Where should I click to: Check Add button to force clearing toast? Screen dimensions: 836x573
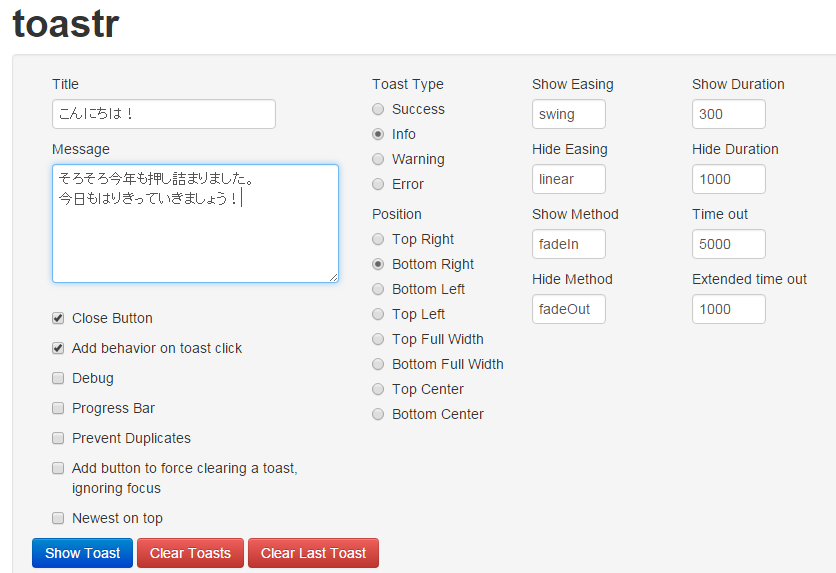point(58,468)
